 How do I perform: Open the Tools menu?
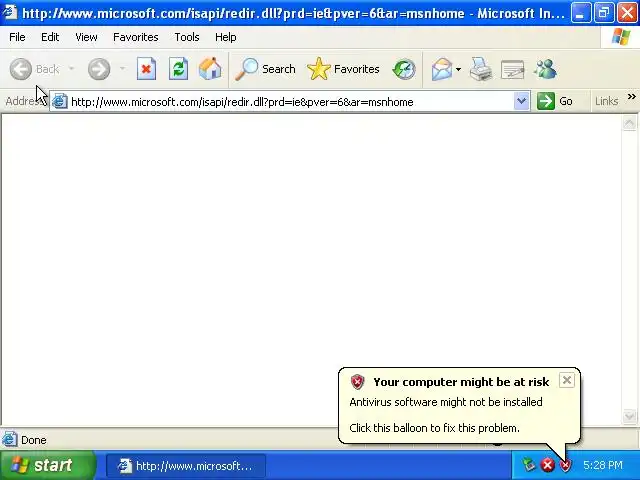[x=187, y=37]
